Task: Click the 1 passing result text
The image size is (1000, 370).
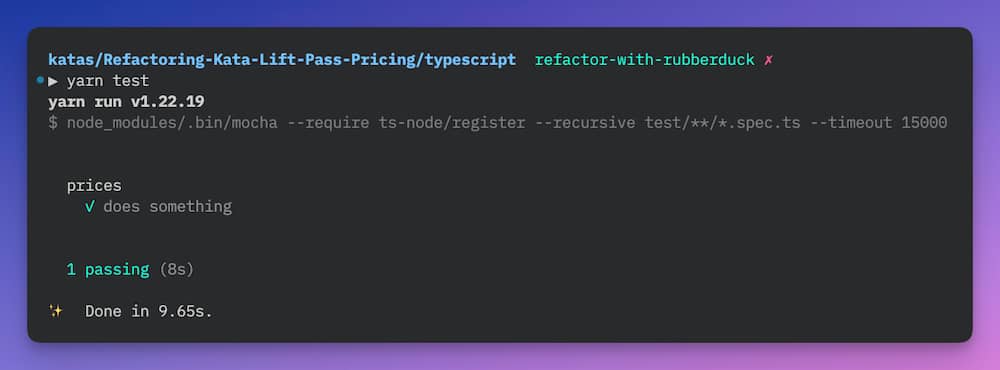Action: [108, 270]
